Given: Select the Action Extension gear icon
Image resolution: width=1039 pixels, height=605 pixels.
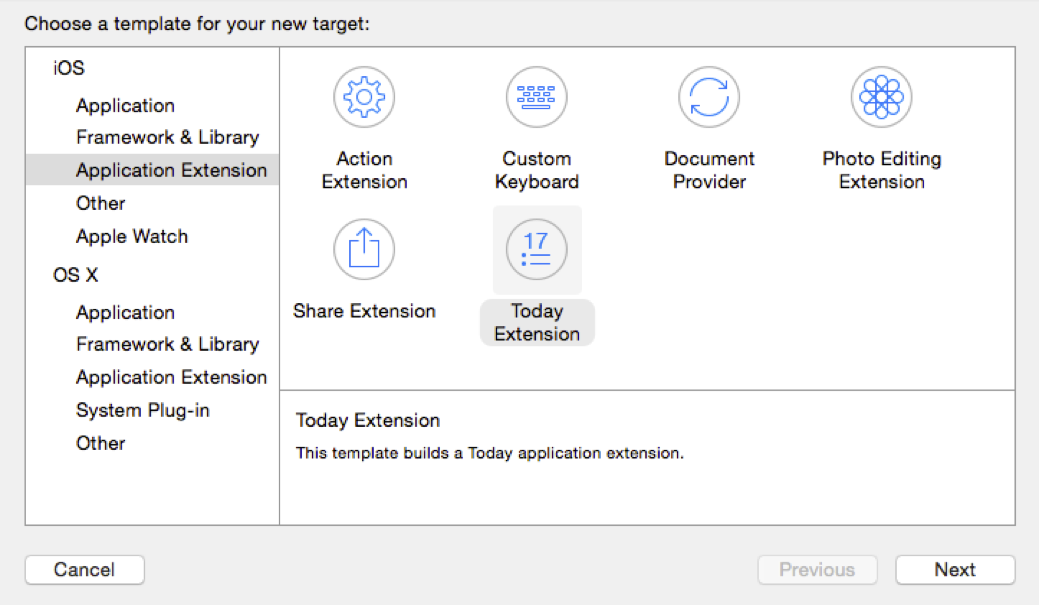Looking at the screenshot, I should tap(364, 97).
